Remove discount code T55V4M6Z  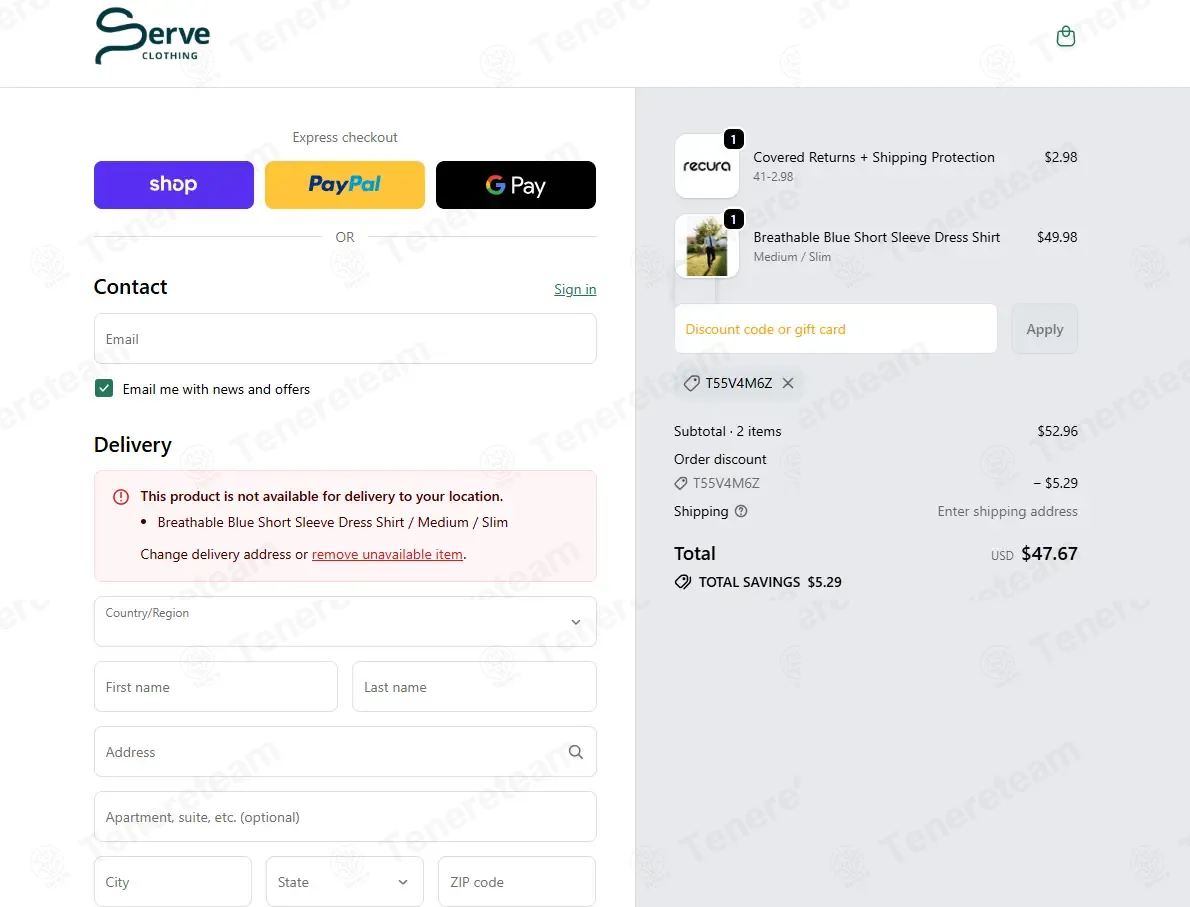[789, 383]
